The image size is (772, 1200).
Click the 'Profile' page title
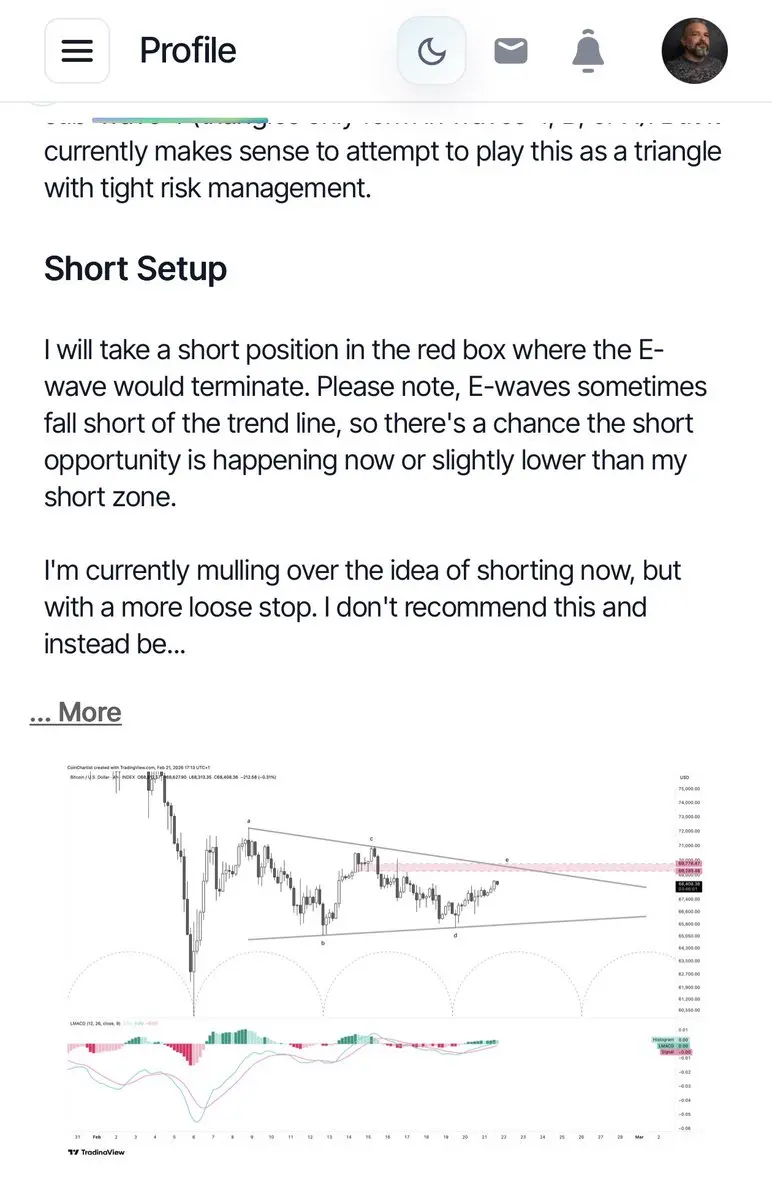tap(188, 50)
